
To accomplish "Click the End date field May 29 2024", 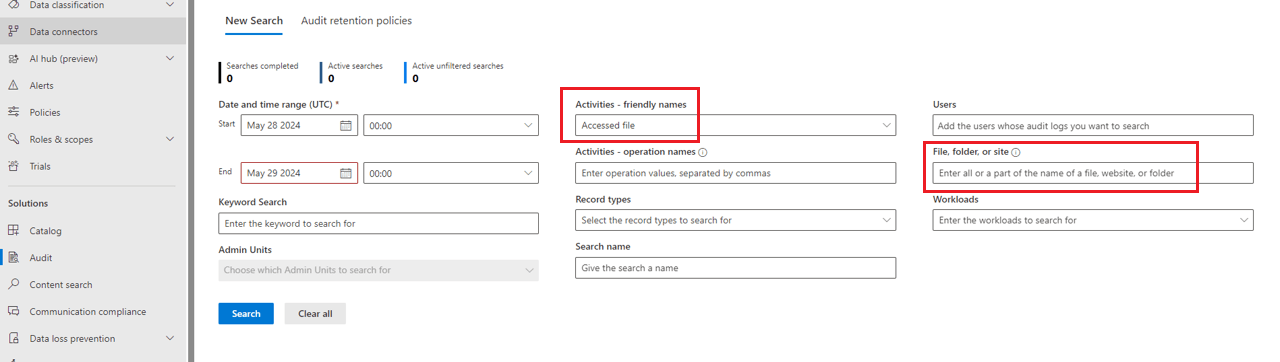I will [299, 173].
